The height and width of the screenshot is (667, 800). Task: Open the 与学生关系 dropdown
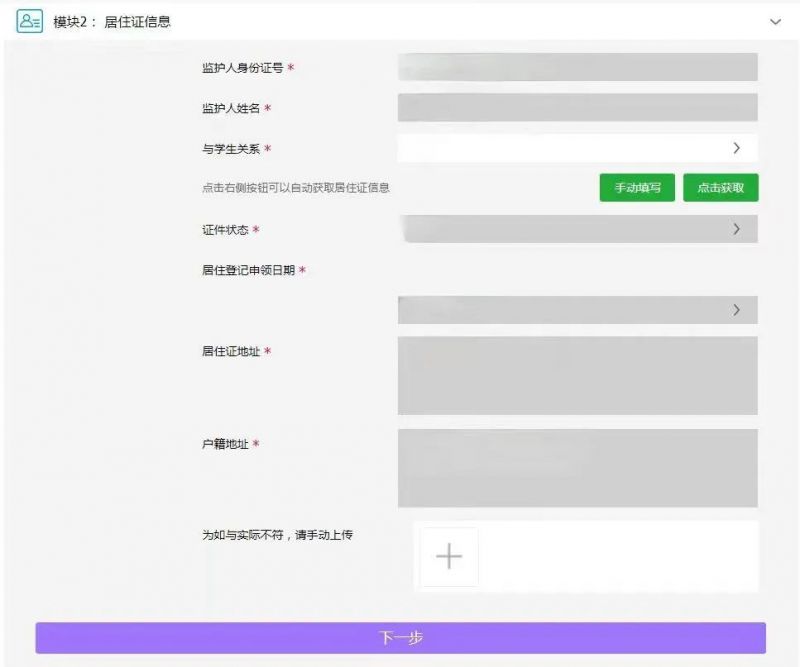(578, 148)
